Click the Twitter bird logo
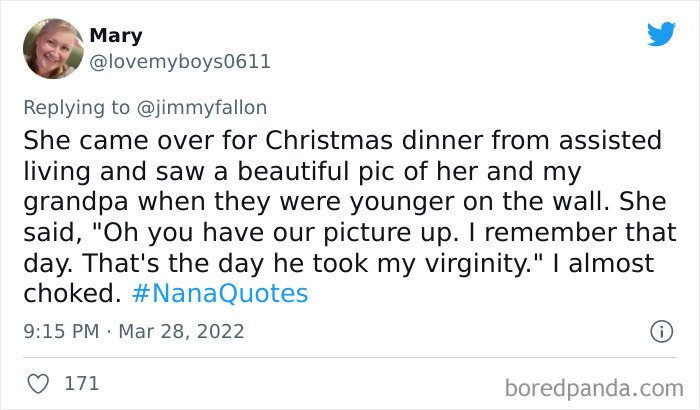This screenshot has width=700, height=410. pyautogui.click(x=661, y=35)
